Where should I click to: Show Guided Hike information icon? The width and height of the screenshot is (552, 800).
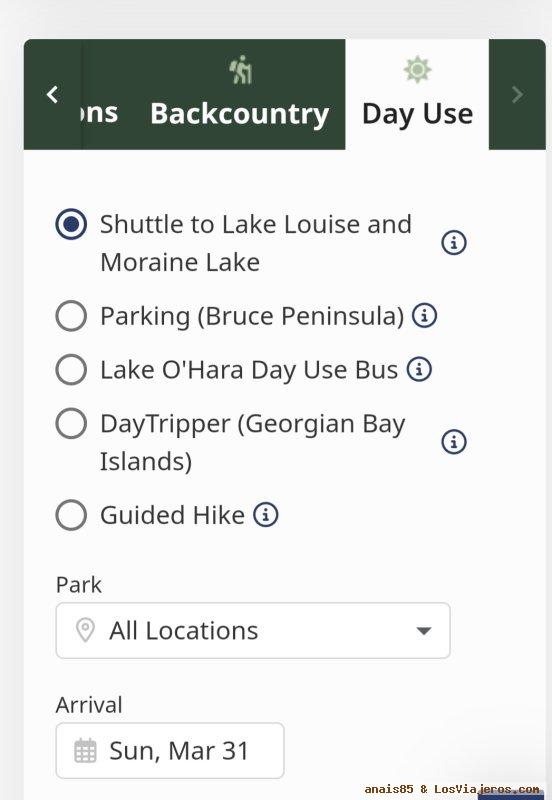[x=266, y=514]
